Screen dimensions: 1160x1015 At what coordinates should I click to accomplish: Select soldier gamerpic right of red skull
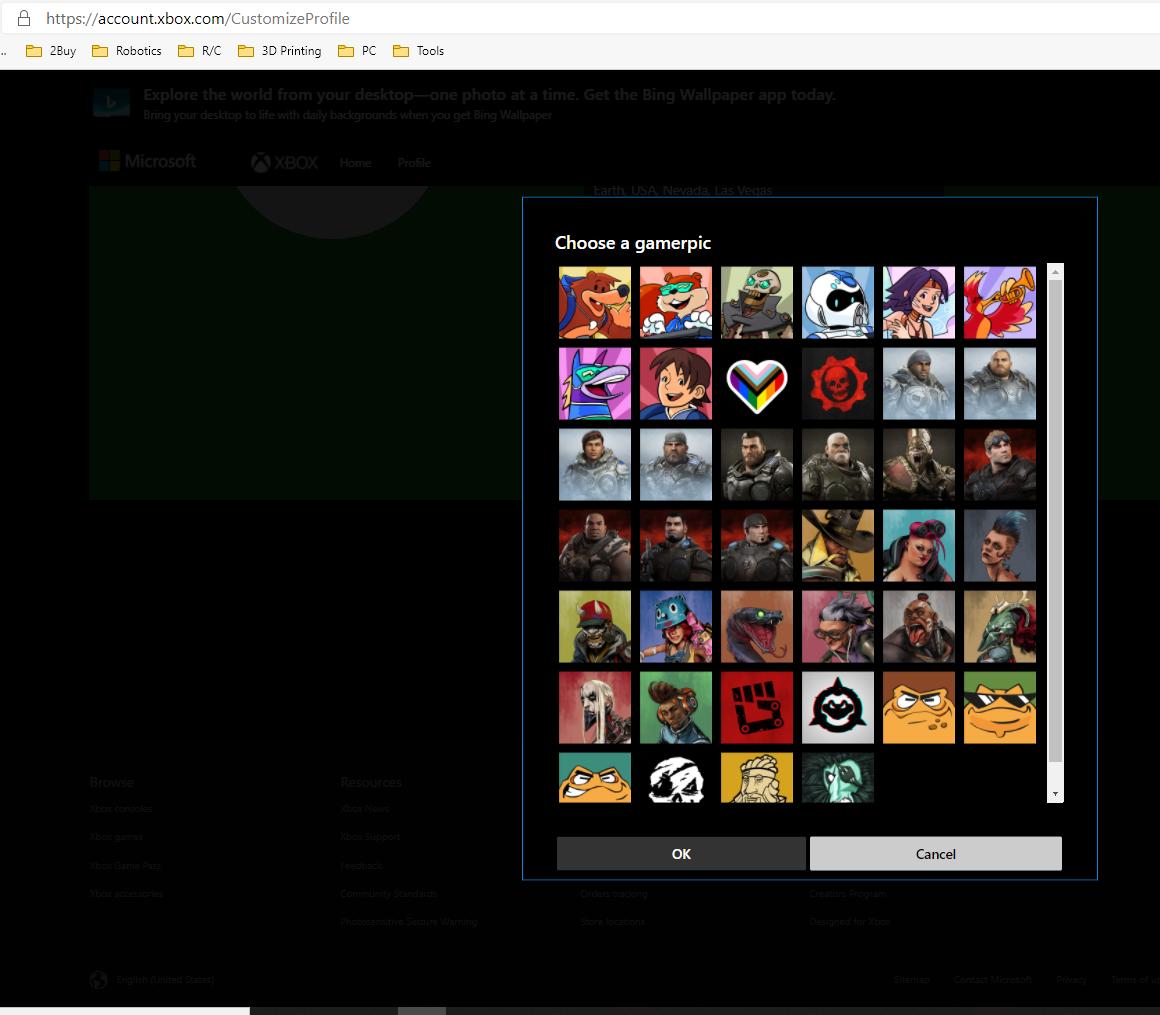coord(919,384)
